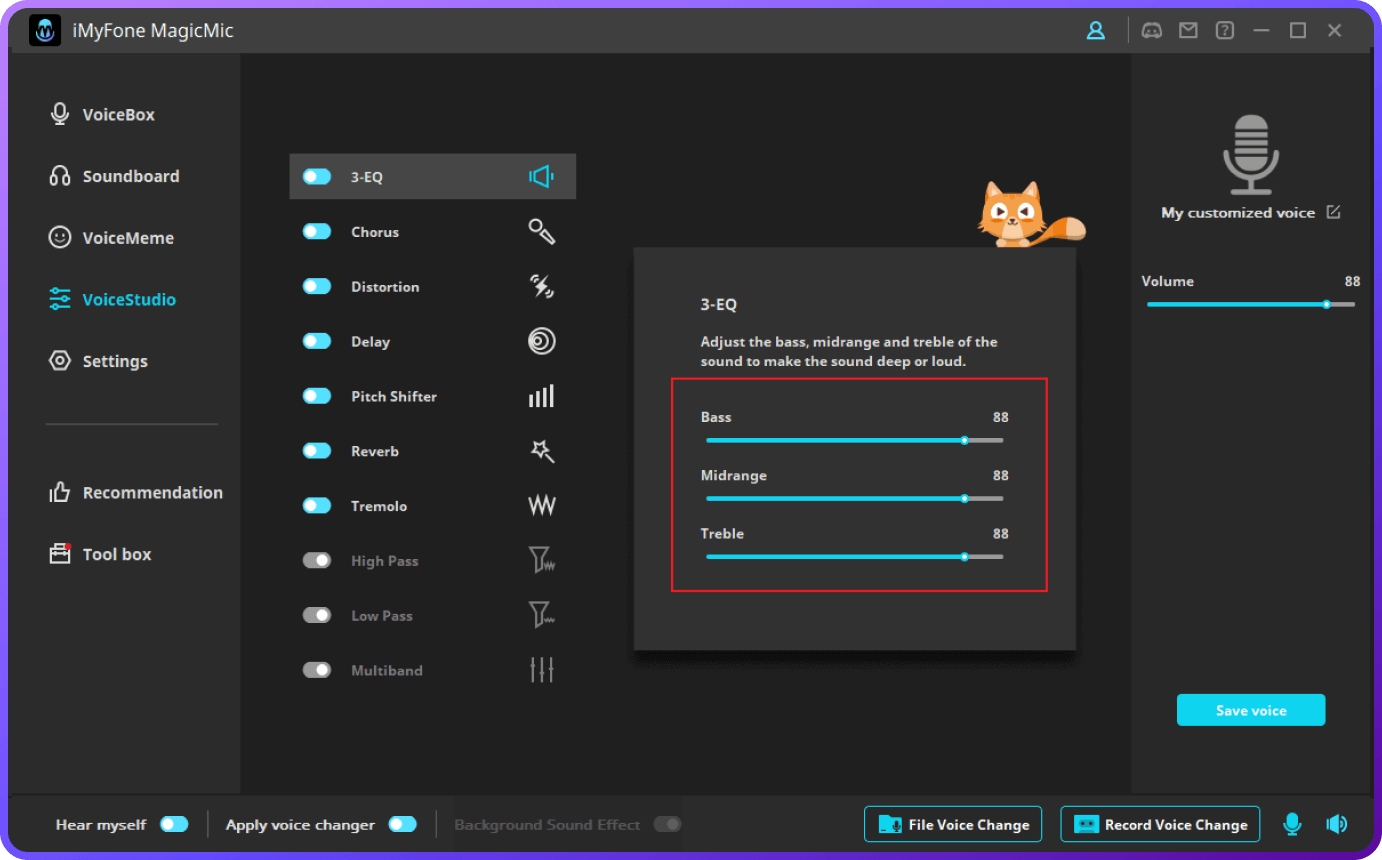1382x860 pixels.
Task: Click the Record Voice Change button
Action: (1160, 824)
